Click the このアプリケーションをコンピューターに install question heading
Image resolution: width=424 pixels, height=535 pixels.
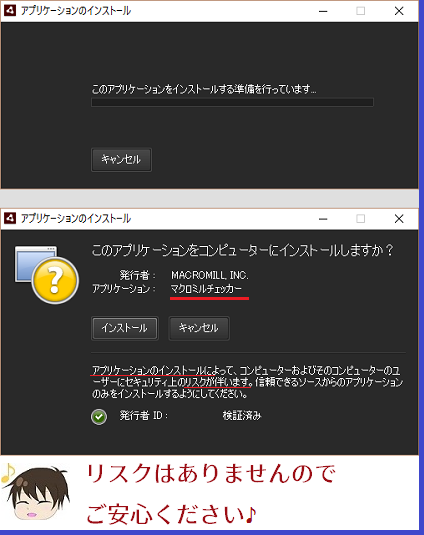coord(243,250)
